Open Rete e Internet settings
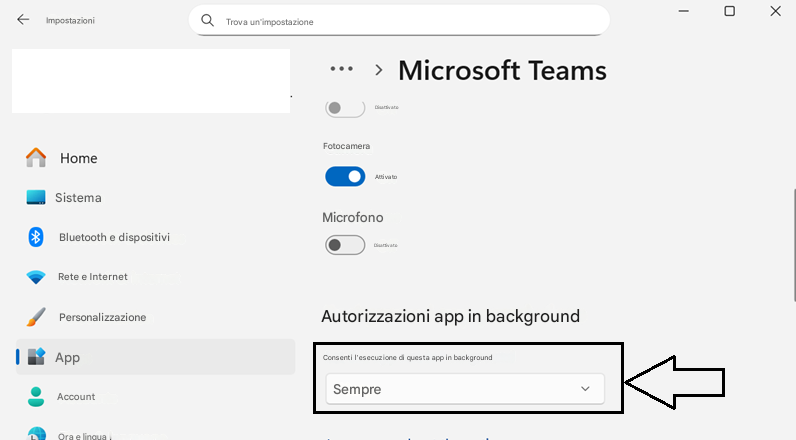 point(155,277)
